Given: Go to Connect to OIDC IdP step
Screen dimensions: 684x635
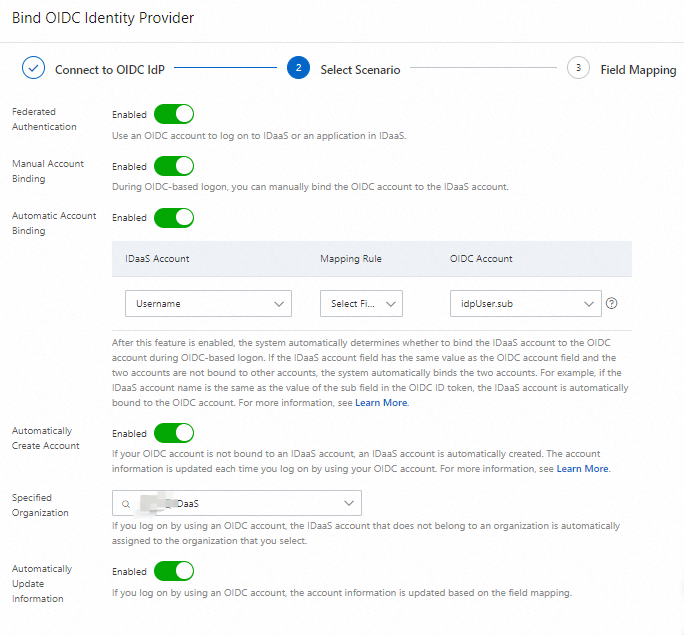Looking at the screenshot, I should [x=109, y=70].
